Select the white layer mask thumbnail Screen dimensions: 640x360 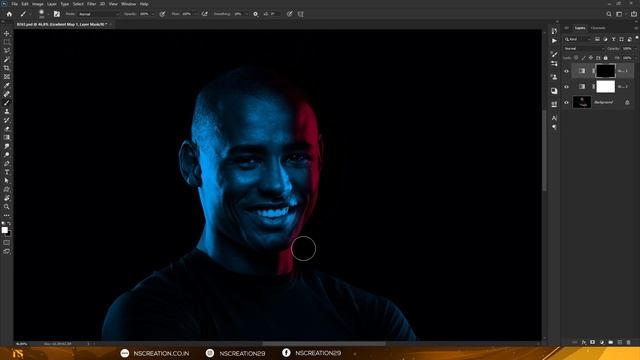pyautogui.click(x=605, y=87)
